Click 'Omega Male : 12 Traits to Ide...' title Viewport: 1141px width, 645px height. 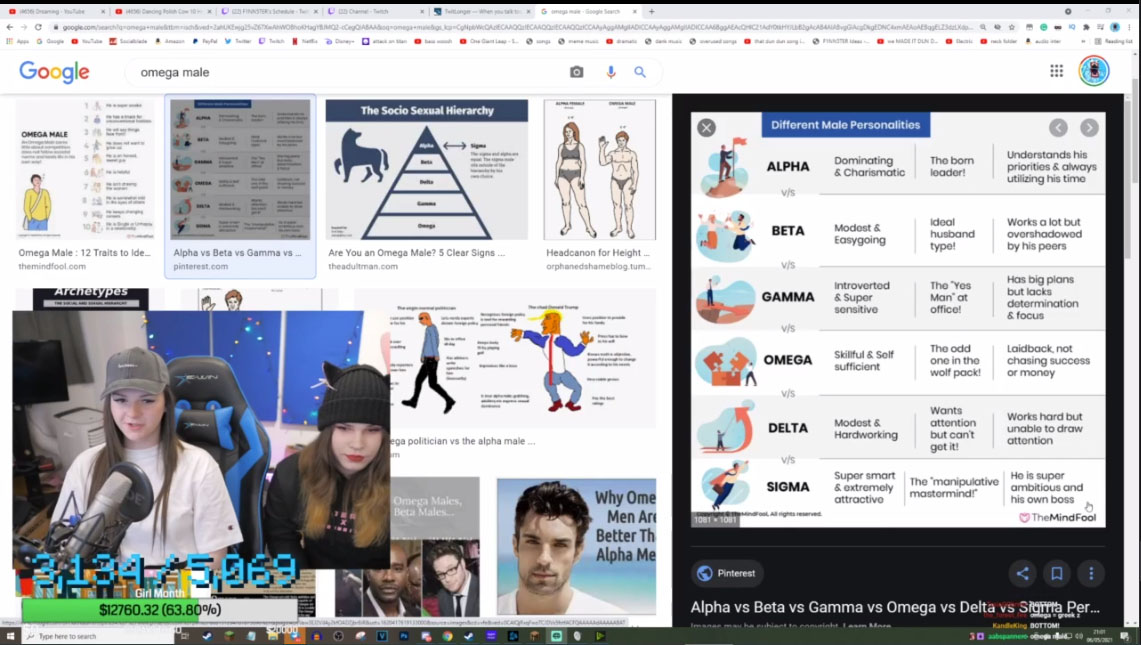84,253
